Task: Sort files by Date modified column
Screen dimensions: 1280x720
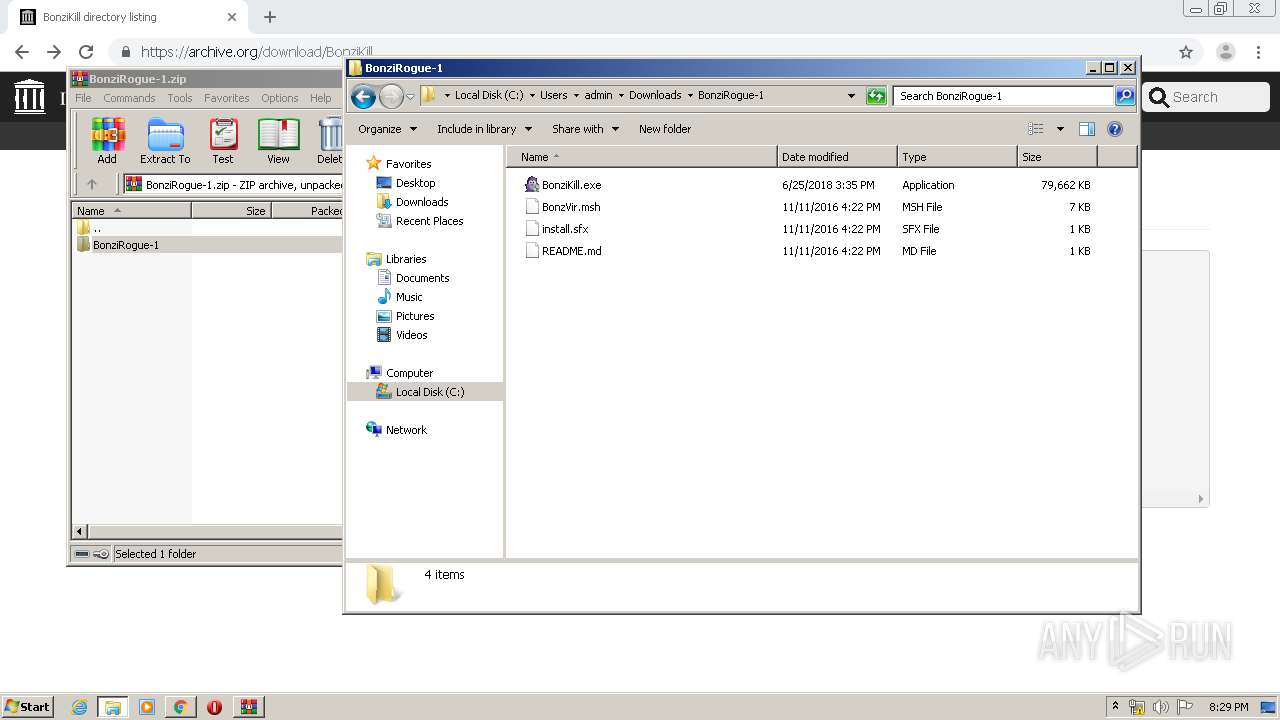Action: (837, 157)
